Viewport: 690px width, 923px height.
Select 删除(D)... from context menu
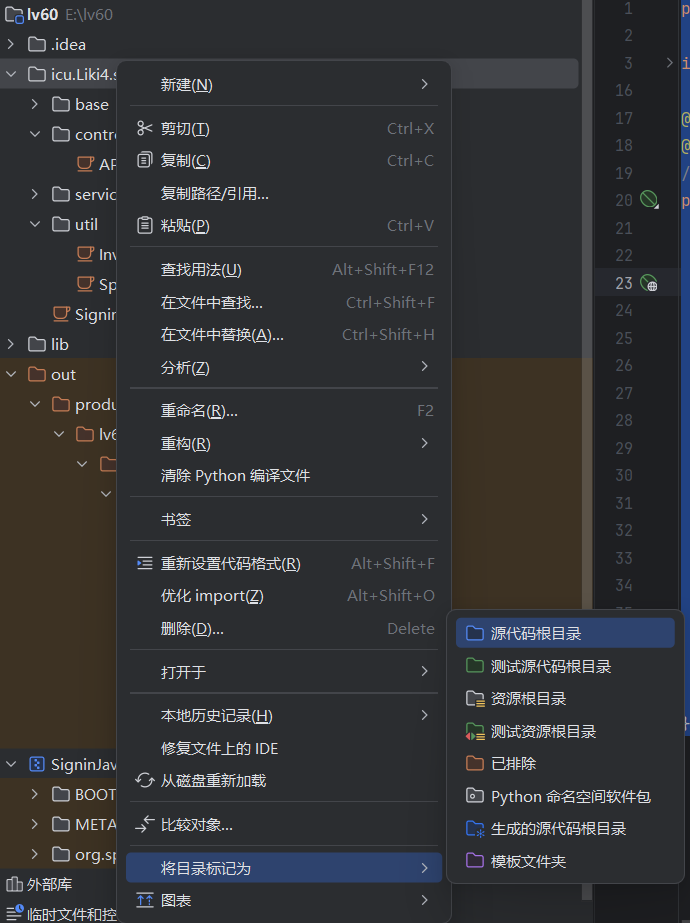284,629
